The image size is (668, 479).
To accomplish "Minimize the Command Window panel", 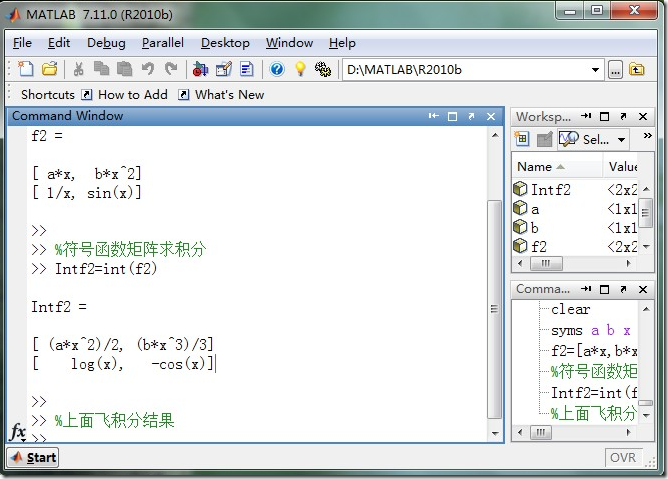I will 434,116.
